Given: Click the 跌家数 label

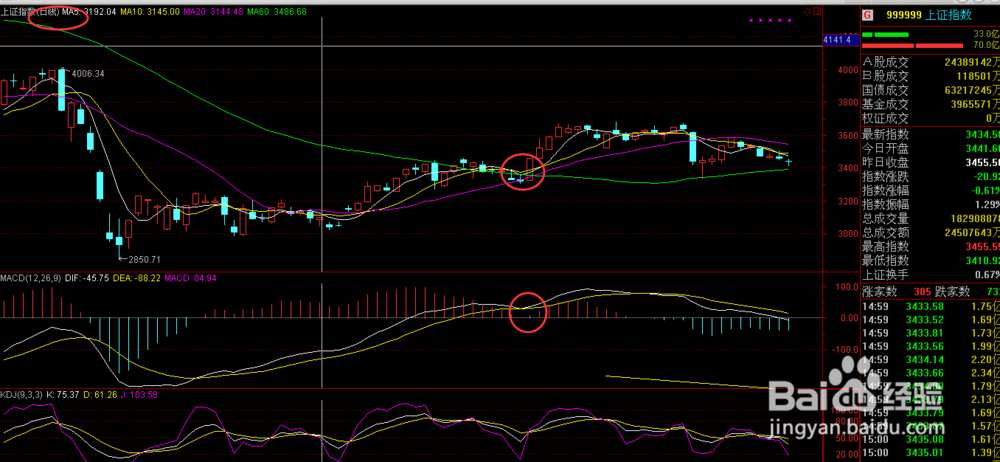Looking at the screenshot, I should (x=952, y=292).
